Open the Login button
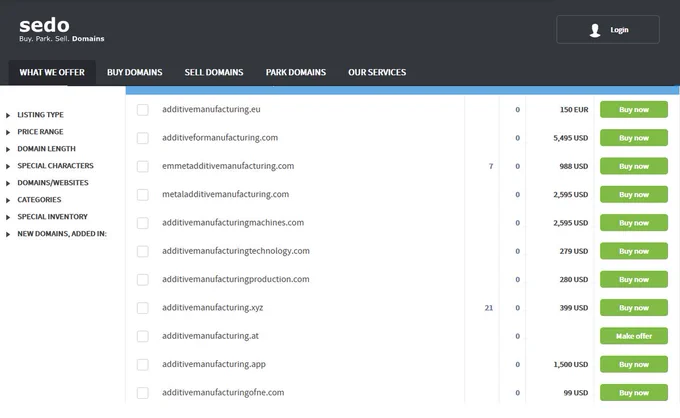The height and width of the screenshot is (418, 680). pyautogui.click(x=608, y=29)
